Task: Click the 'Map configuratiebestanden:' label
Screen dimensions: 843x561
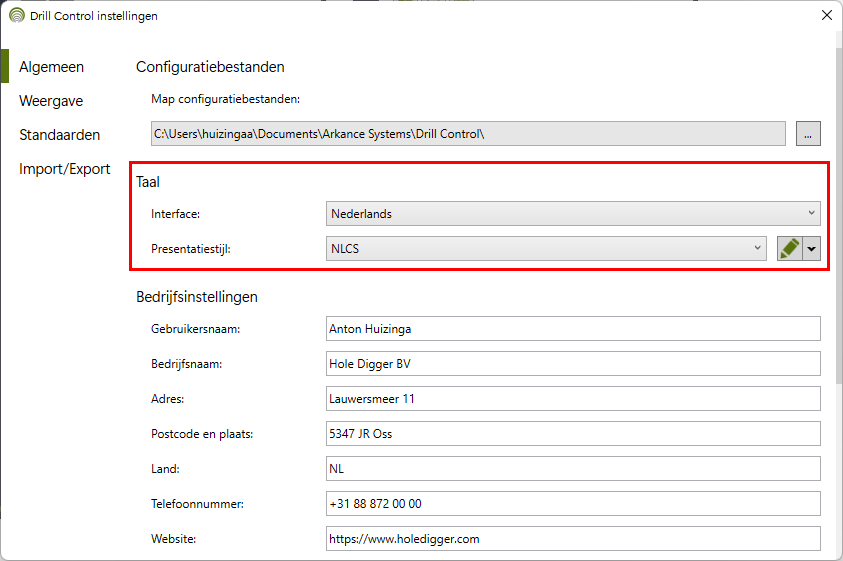Action: point(225,99)
